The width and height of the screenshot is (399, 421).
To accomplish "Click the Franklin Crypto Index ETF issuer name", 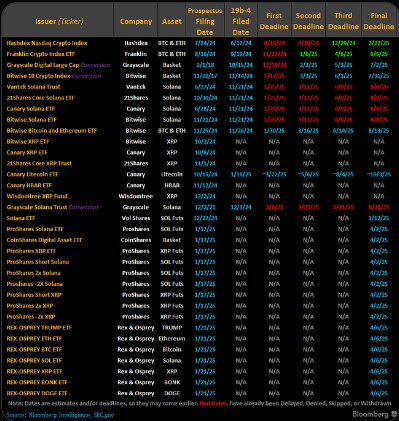I will 41,54.
